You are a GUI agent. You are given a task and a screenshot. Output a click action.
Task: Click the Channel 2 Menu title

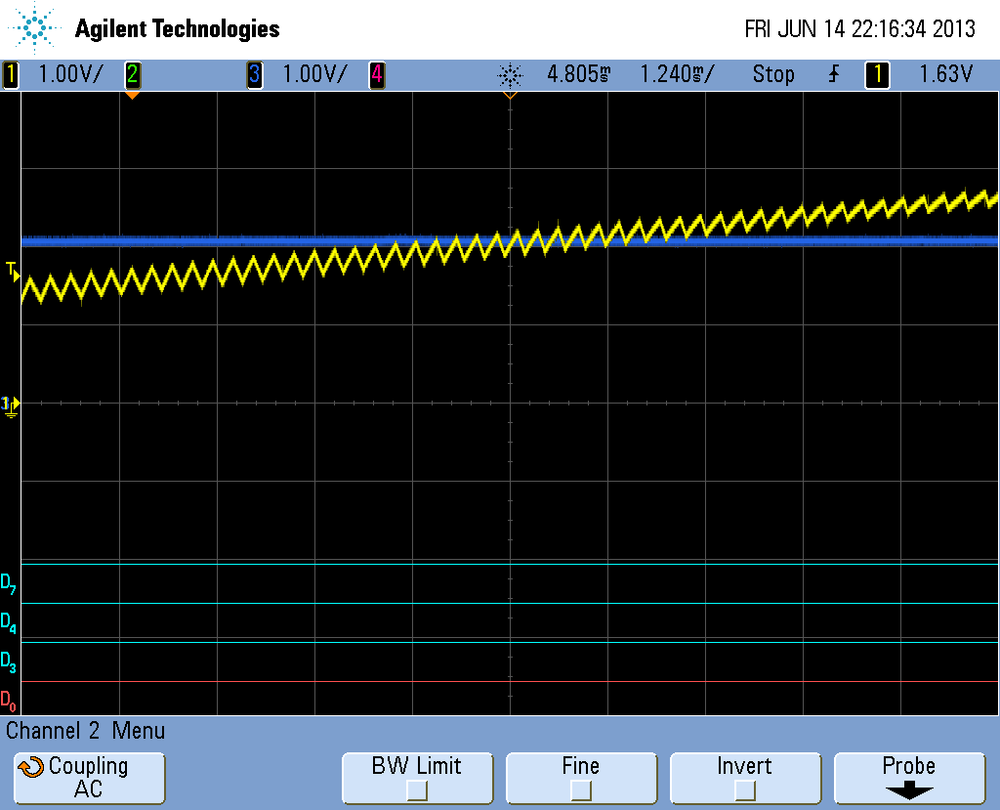coord(86,731)
